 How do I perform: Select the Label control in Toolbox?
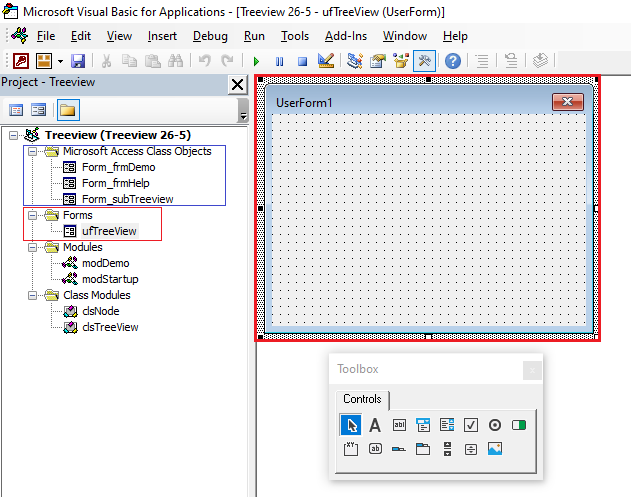pyautogui.click(x=375, y=425)
